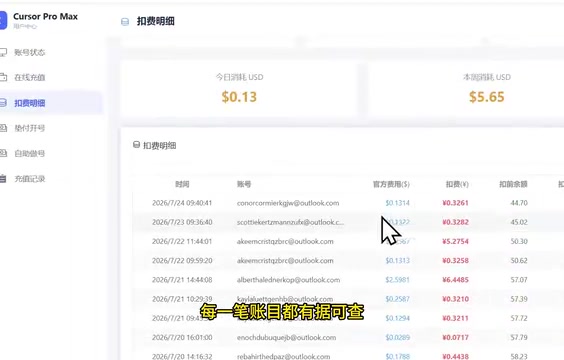This screenshot has width=564, height=360.
Task: Click the 时间 column header
Action: [182, 184]
